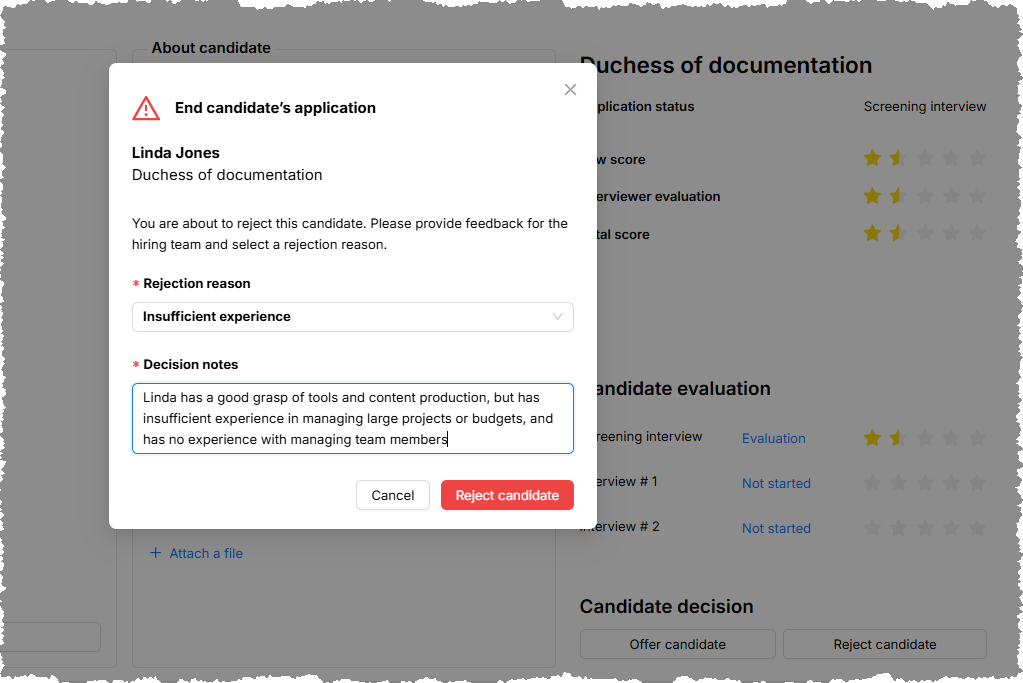Click the background page Reject candidate button
The image size is (1023, 683).
pyautogui.click(x=885, y=645)
